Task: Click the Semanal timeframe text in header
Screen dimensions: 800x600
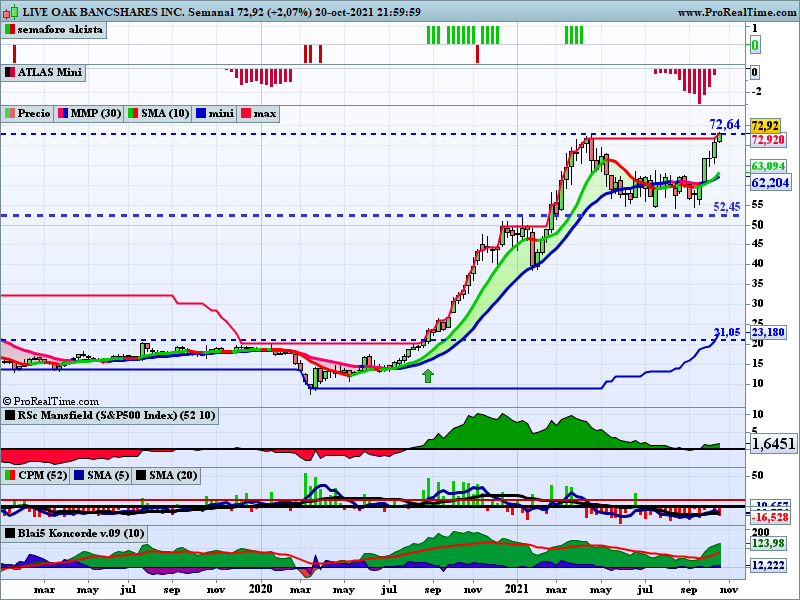Action: tap(211, 12)
